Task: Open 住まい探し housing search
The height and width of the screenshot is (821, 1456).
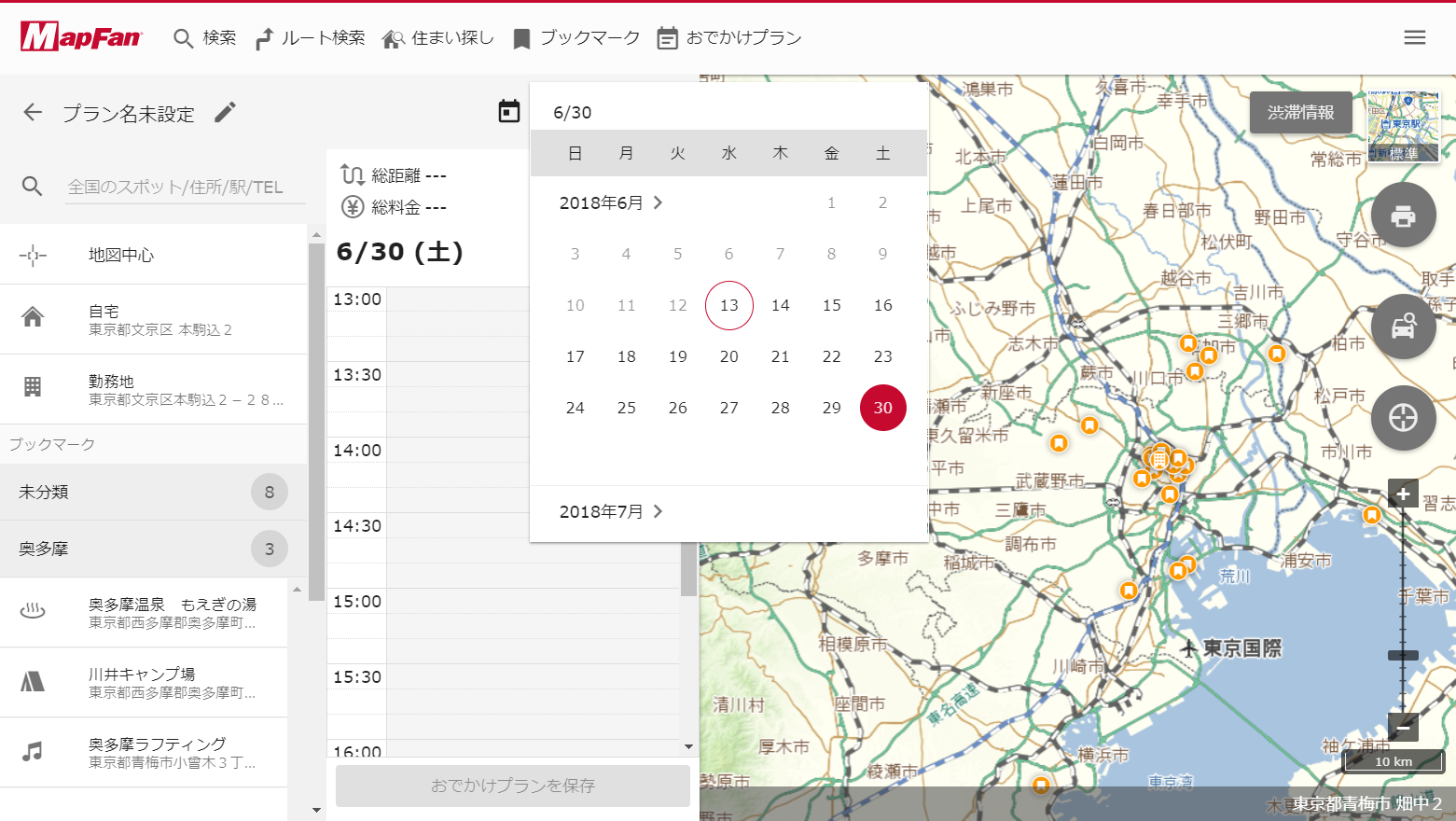Action: point(437,38)
